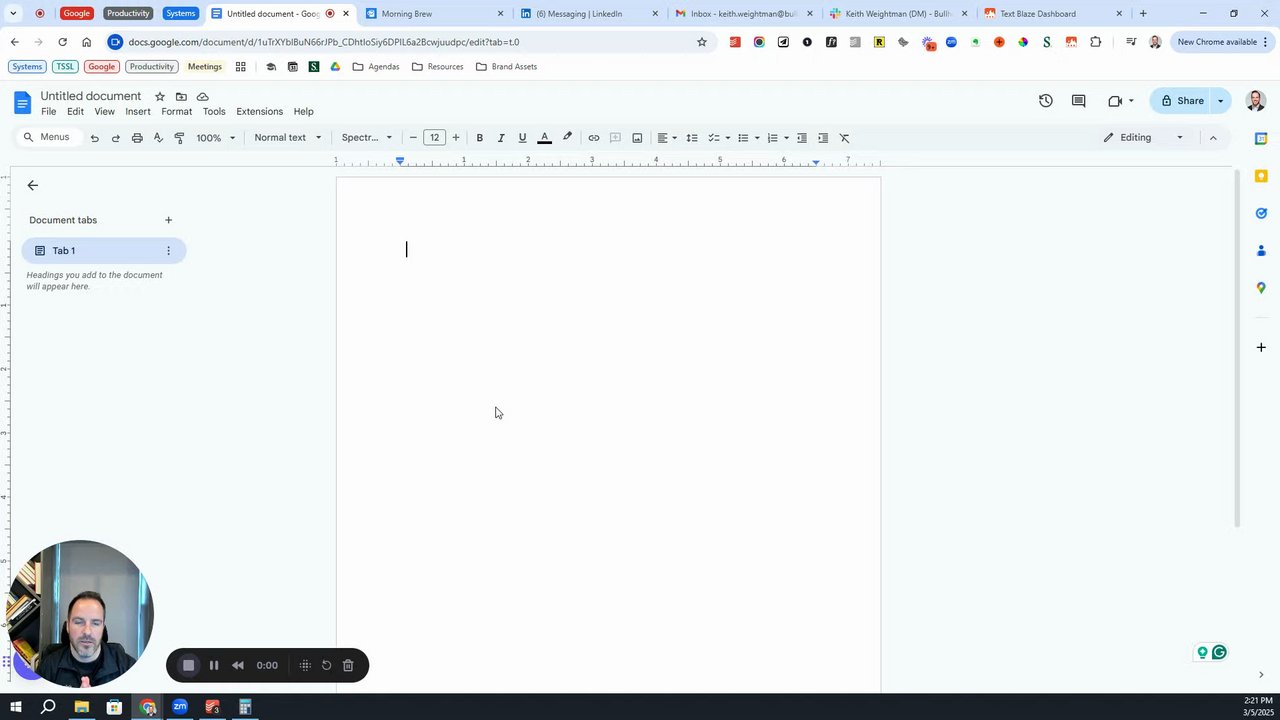The height and width of the screenshot is (720, 1280).
Task: Open the Tools menu
Action: click(214, 111)
